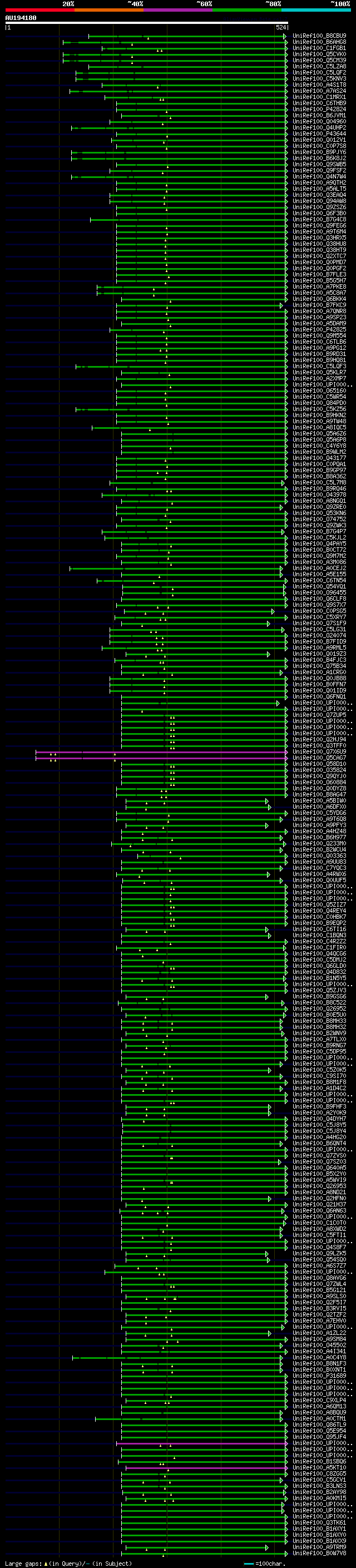Open hit UniRef100_Q5CVK0
356x1568 pixels.
[319, 54]
